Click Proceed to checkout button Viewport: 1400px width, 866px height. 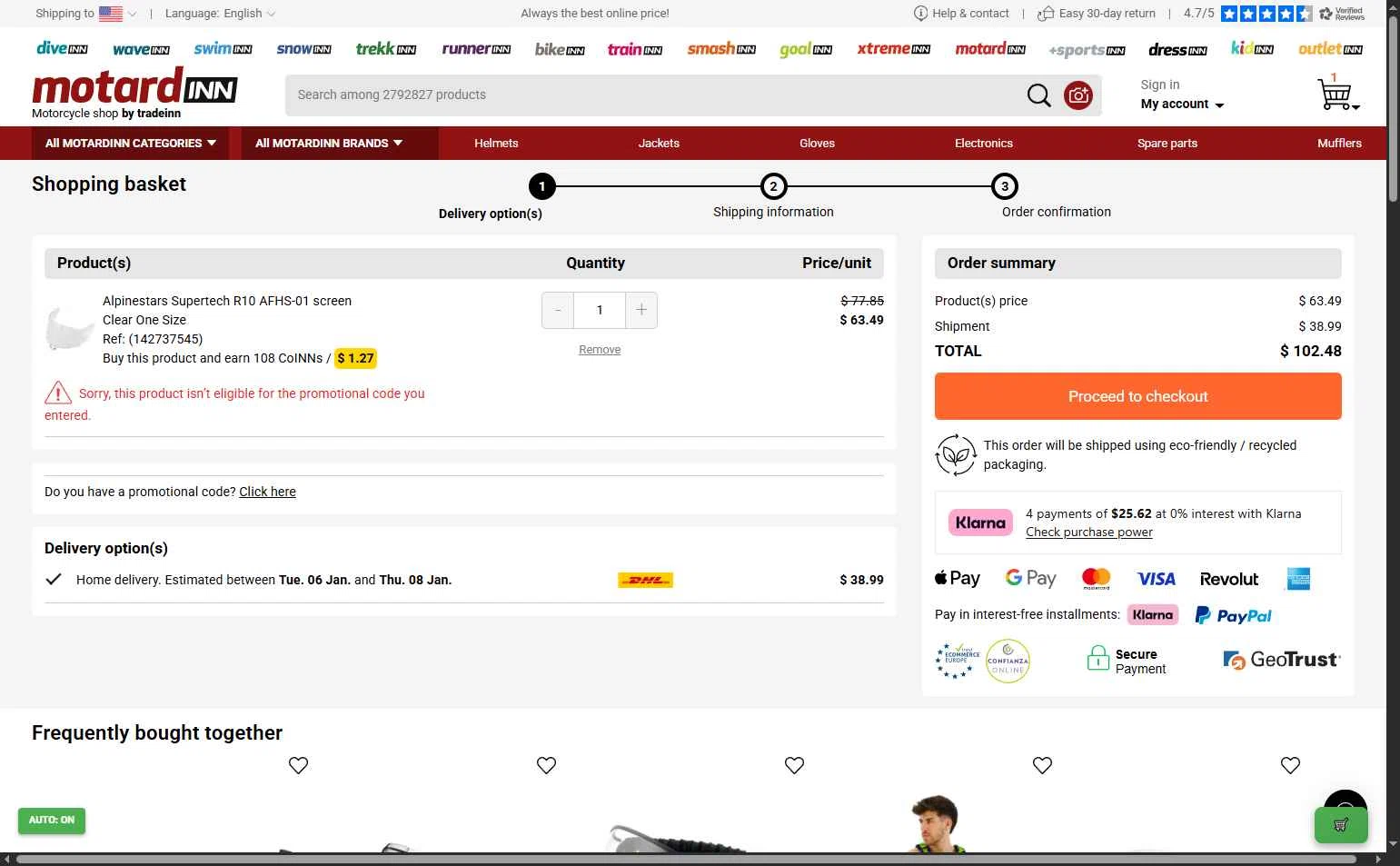coord(1138,396)
